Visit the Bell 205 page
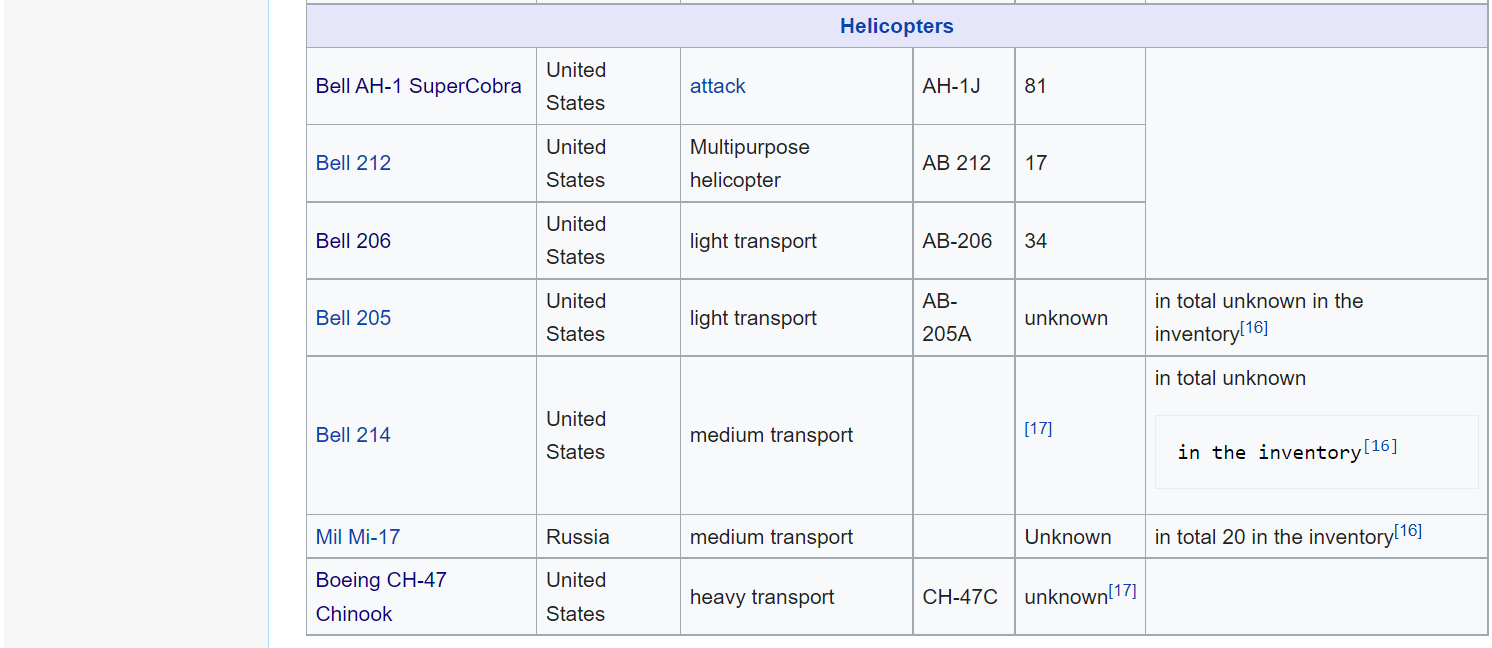Screen dimensions: 1492x648 point(353,318)
